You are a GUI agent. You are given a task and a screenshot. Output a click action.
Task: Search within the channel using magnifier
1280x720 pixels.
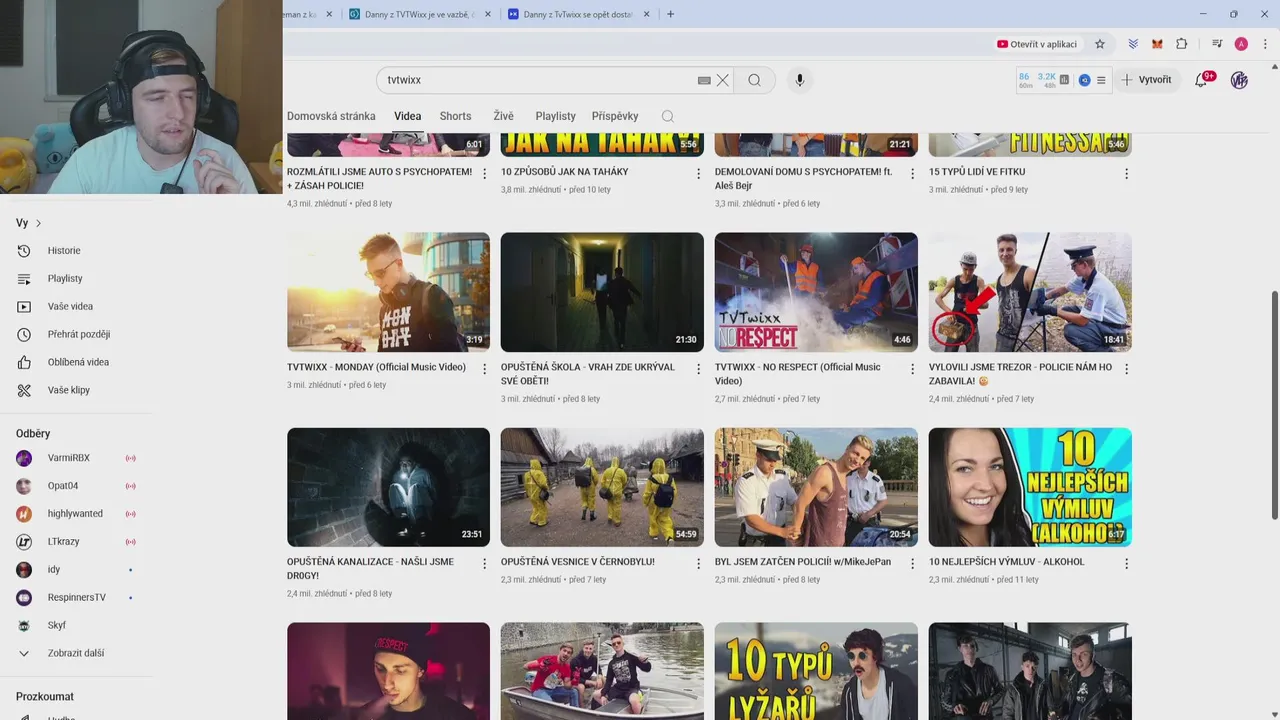[x=668, y=116]
